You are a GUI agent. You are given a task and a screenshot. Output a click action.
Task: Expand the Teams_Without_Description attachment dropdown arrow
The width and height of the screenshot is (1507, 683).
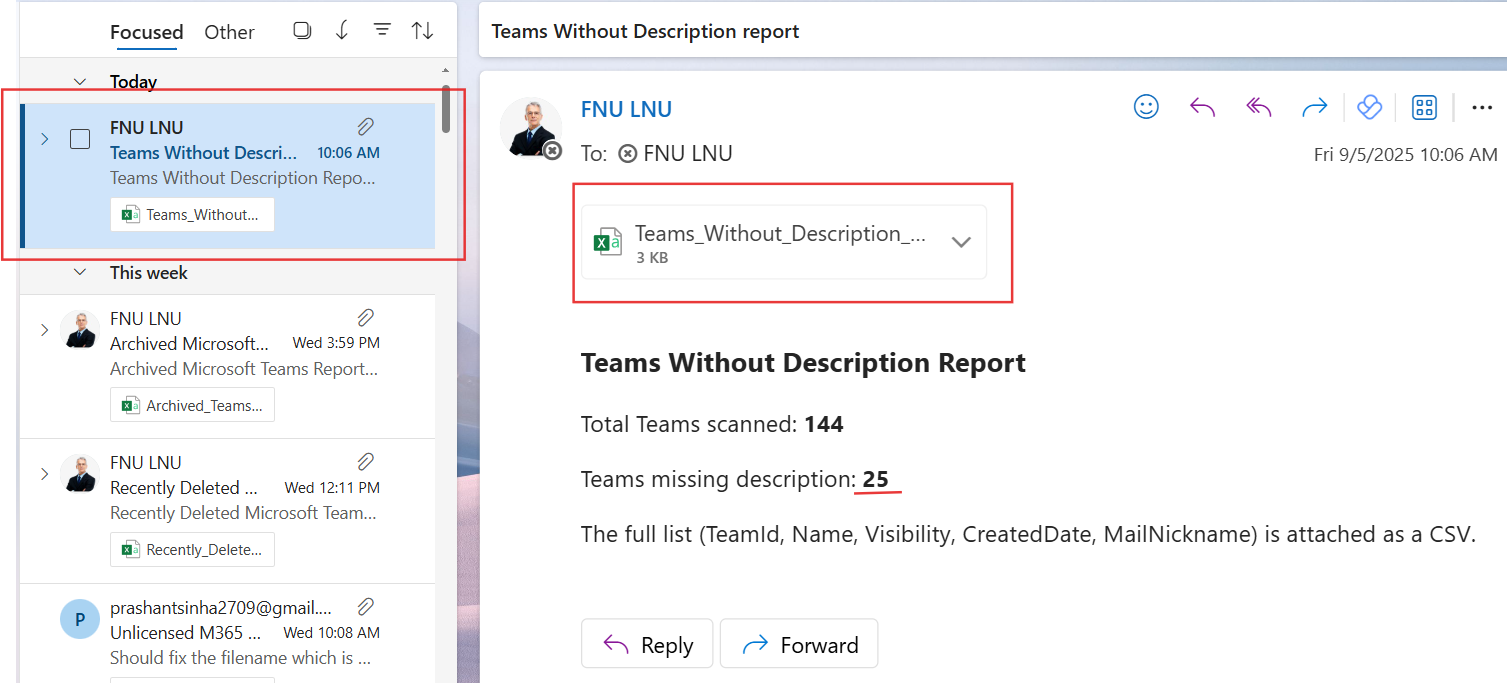(x=961, y=242)
